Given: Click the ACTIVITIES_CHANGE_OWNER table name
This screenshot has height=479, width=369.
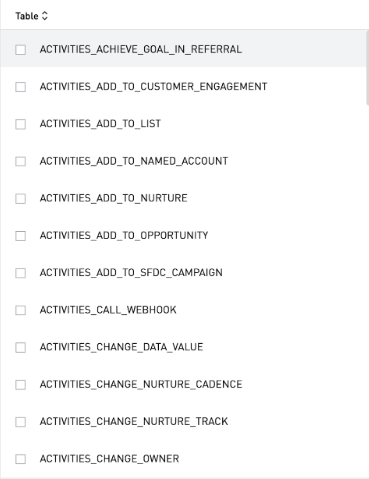Looking at the screenshot, I should pyautogui.click(x=109, y=459).
